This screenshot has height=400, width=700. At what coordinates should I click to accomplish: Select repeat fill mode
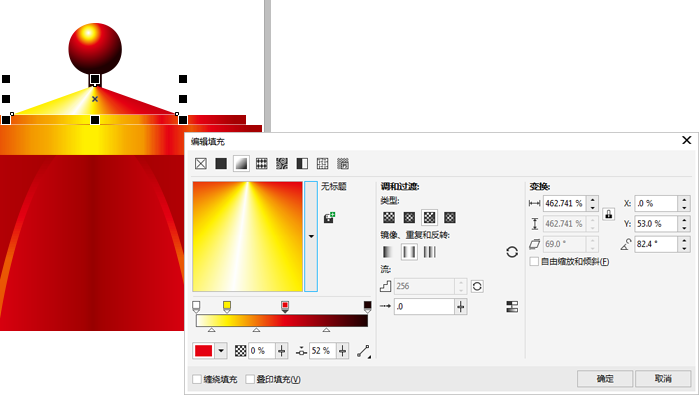coord(429,252)
